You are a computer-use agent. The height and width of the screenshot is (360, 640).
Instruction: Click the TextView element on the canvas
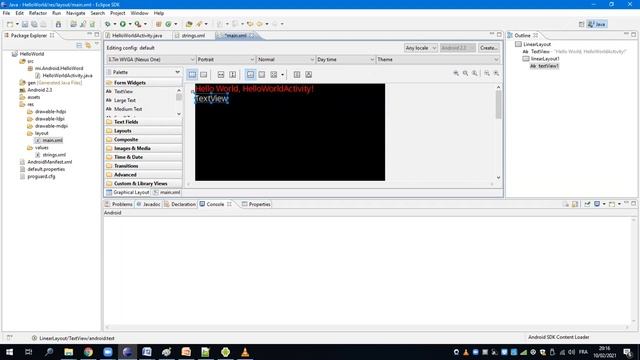click(212, 99)
